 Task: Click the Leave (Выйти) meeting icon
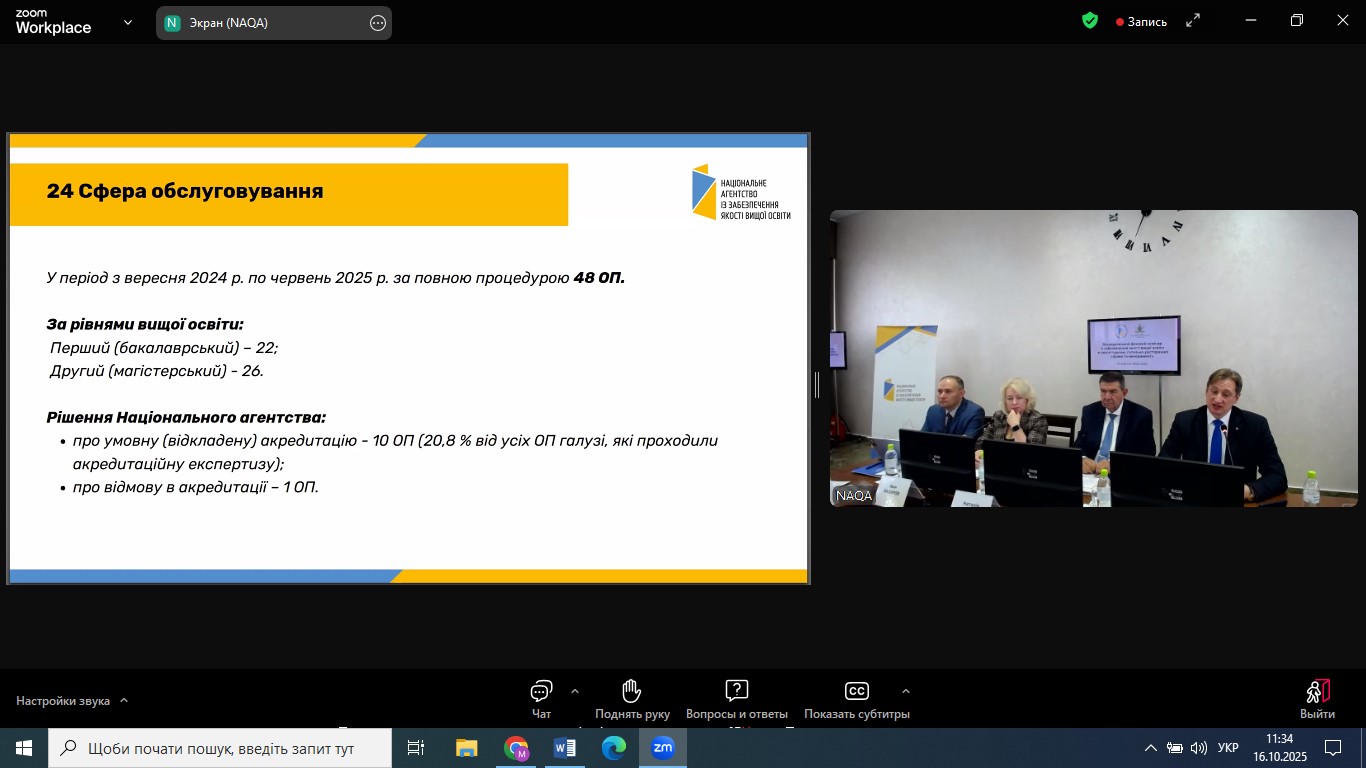(1317, 692)
